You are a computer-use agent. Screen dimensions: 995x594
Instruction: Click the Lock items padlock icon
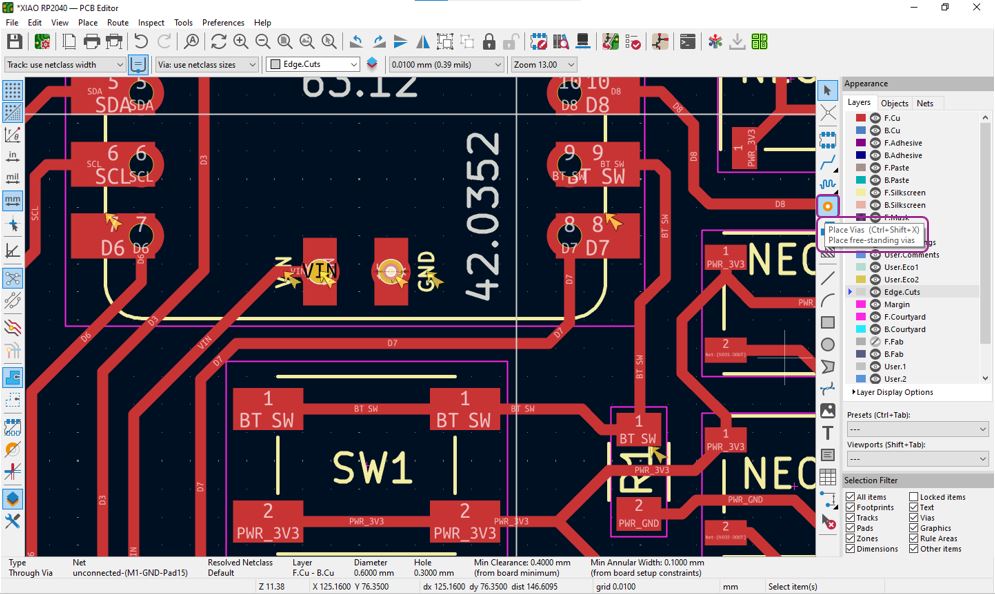point(489,42)
